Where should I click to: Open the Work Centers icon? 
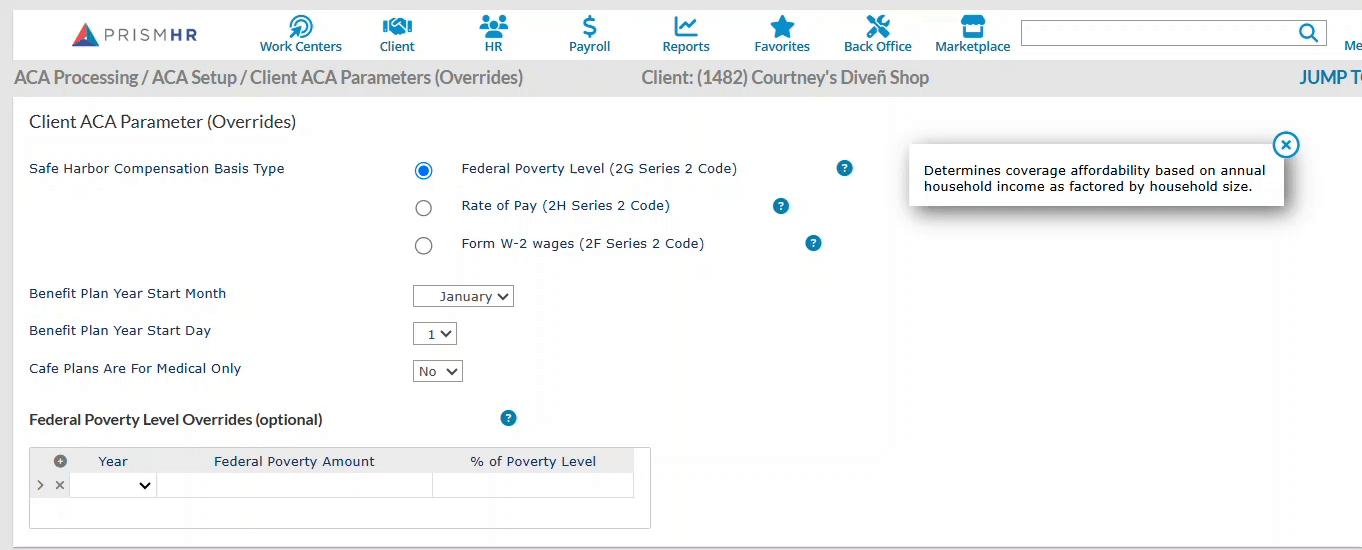(x=300, y=27)
